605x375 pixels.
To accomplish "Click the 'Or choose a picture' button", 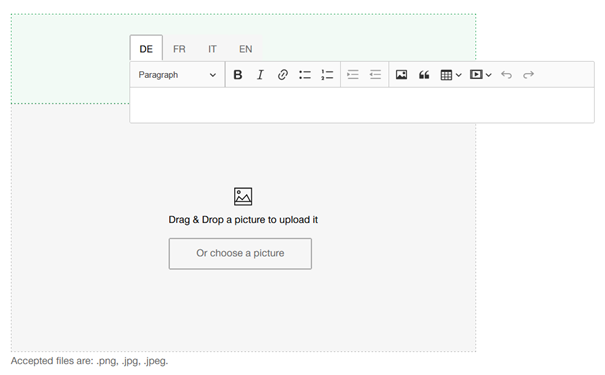I will pyautogui.click(x=240, y=253).
